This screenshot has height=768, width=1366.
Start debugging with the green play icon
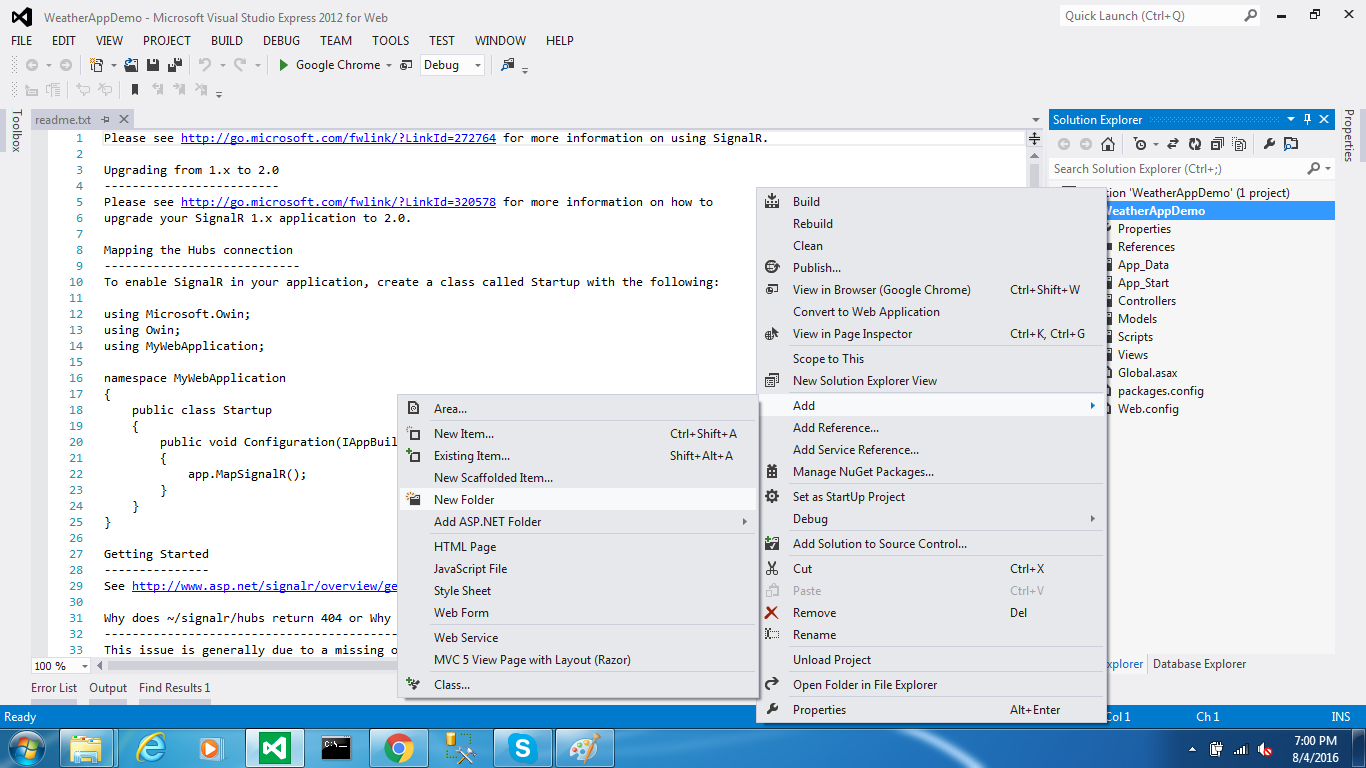point(284,65)
